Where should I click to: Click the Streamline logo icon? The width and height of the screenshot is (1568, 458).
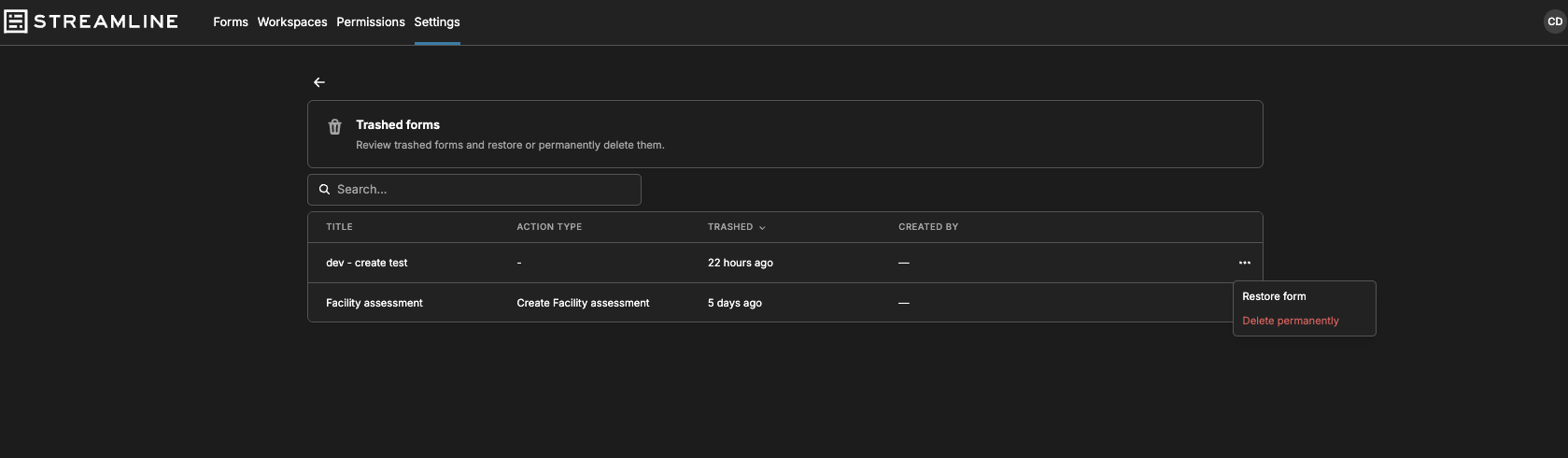coord(16,21)
